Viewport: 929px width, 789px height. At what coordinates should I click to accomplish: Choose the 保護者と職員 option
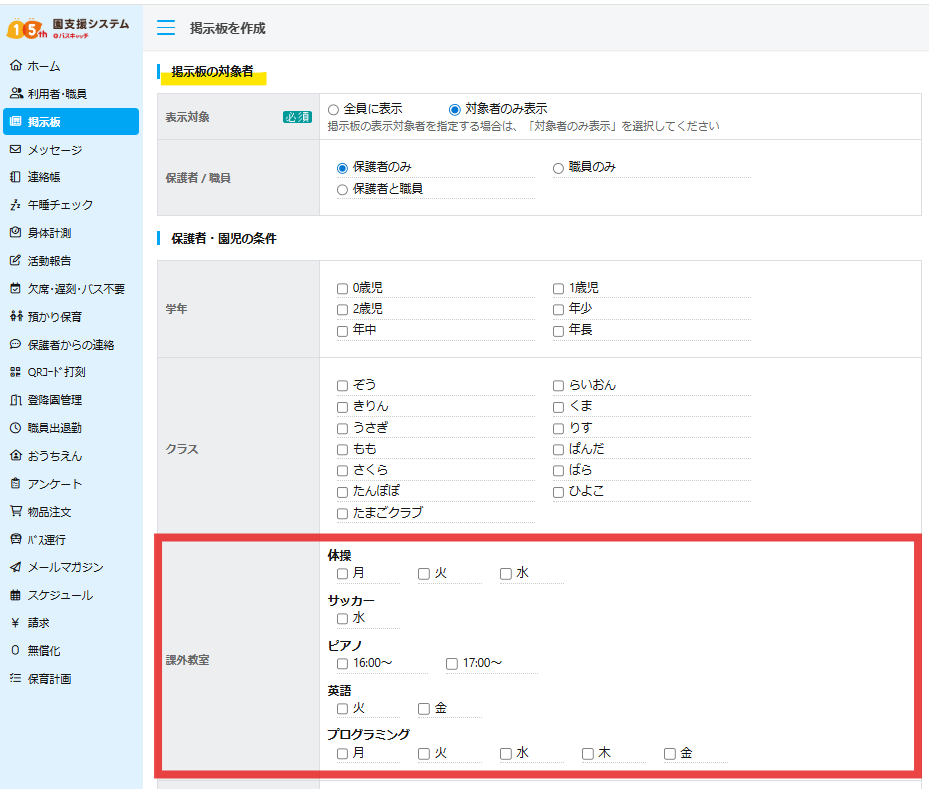pos(342,187)
